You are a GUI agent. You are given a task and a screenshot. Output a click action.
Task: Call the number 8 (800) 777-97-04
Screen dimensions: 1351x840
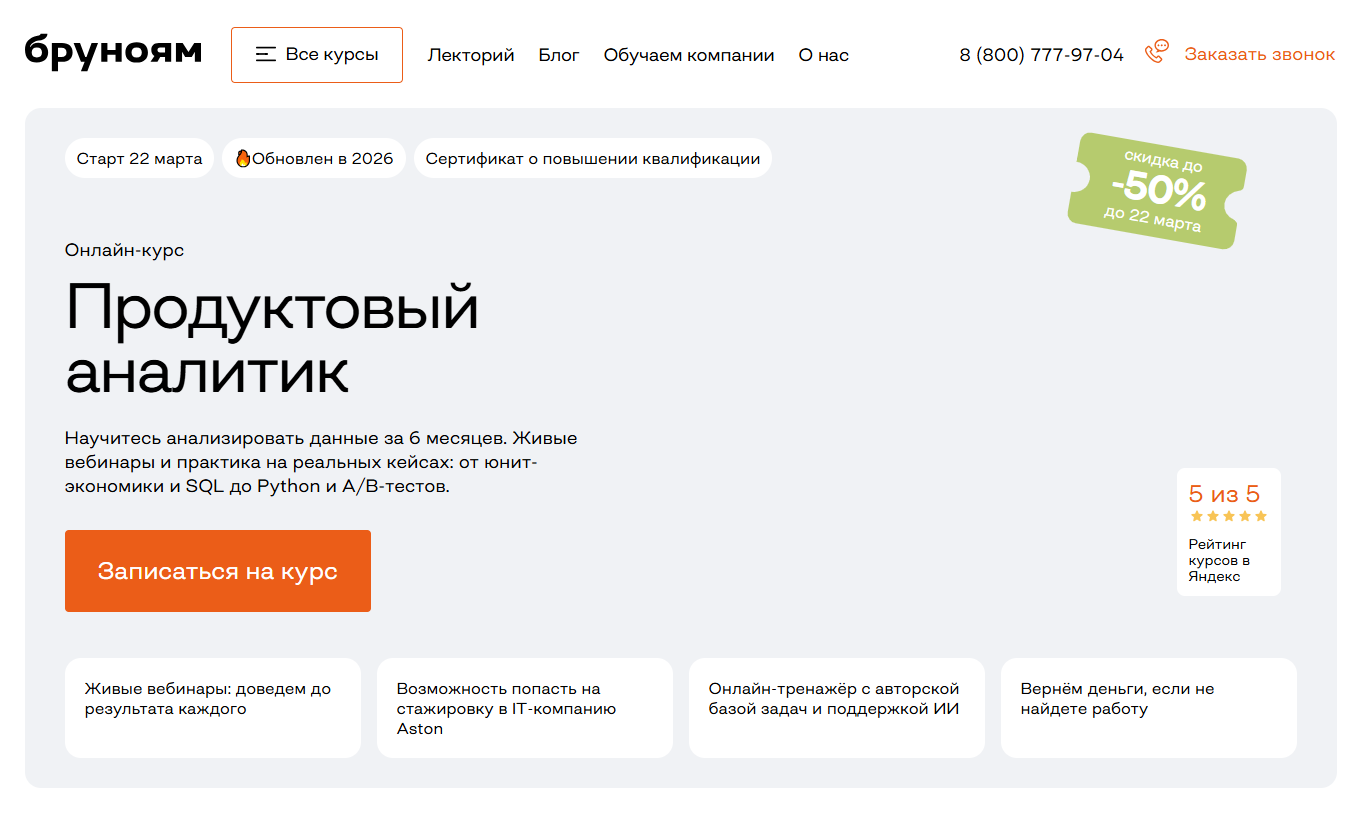point(1041,55)
